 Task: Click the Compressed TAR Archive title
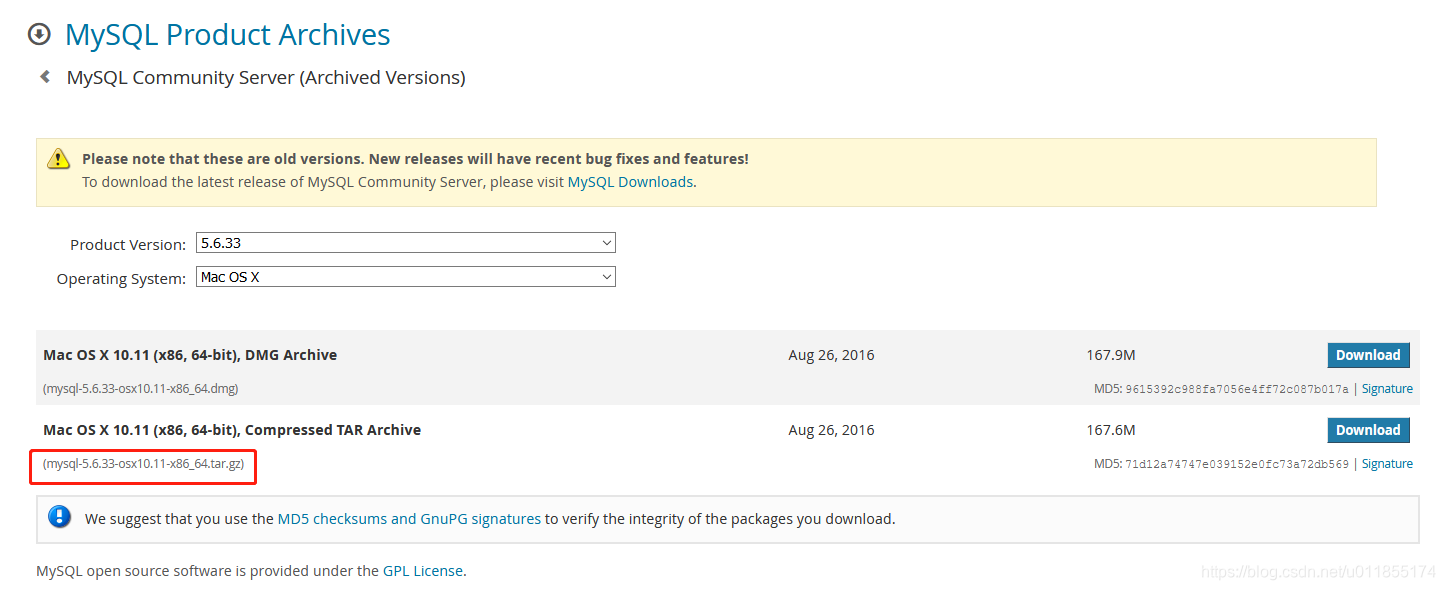(x=232, y=430)
